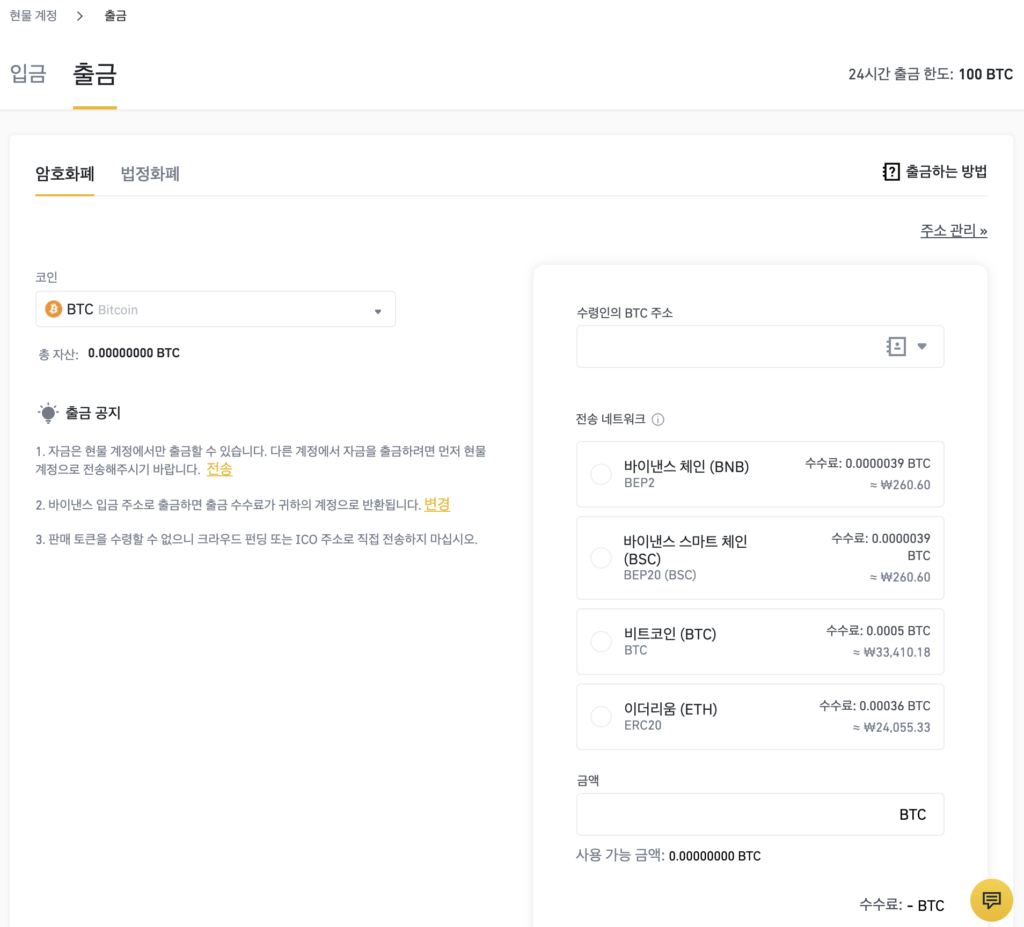Screen dimensions: 1024x927
Task: Expand the recipient address dropdown arrow
Action: tap(922, 346)
